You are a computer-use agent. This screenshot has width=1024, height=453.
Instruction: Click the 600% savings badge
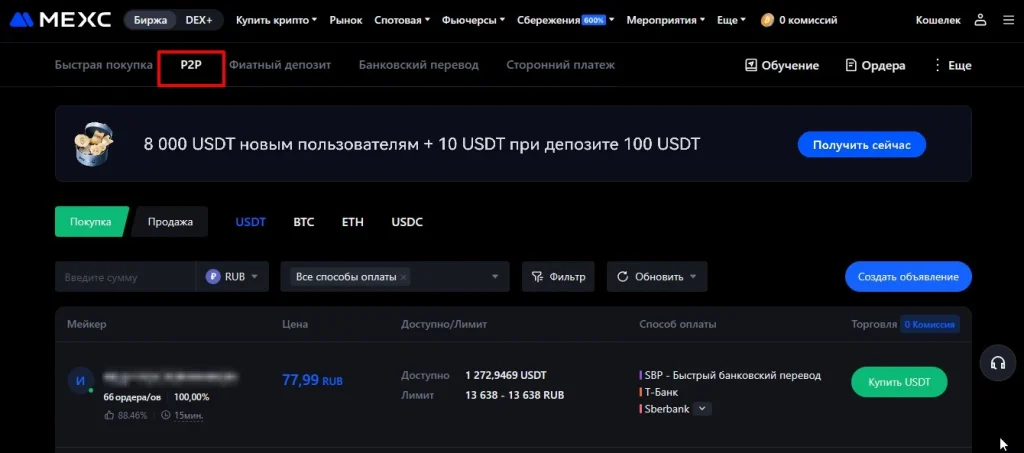coord(594,20)
